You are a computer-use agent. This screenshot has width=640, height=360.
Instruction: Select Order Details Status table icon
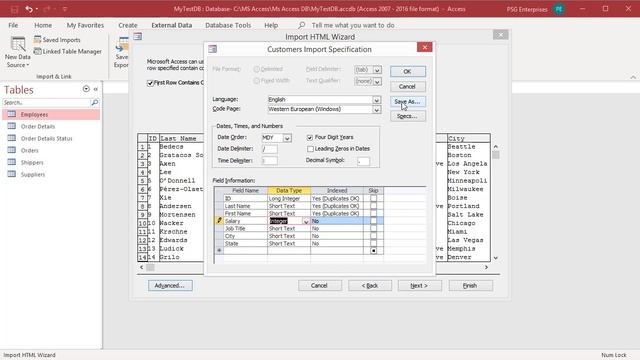12,138
